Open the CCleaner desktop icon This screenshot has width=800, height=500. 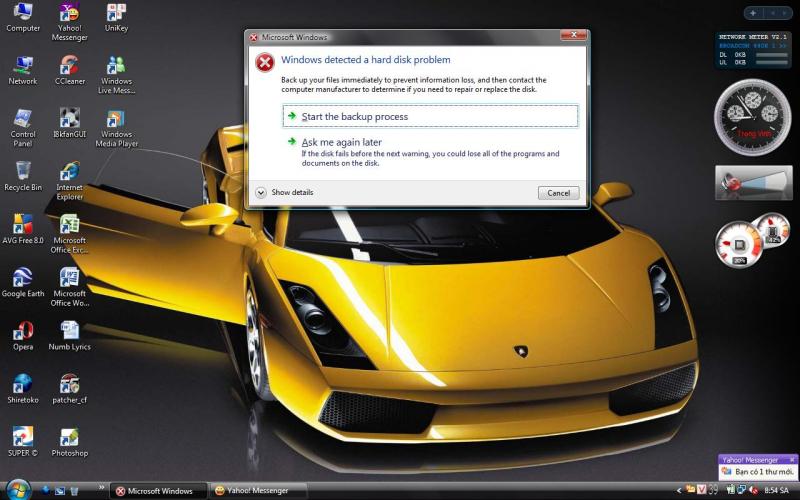[70, 66]
